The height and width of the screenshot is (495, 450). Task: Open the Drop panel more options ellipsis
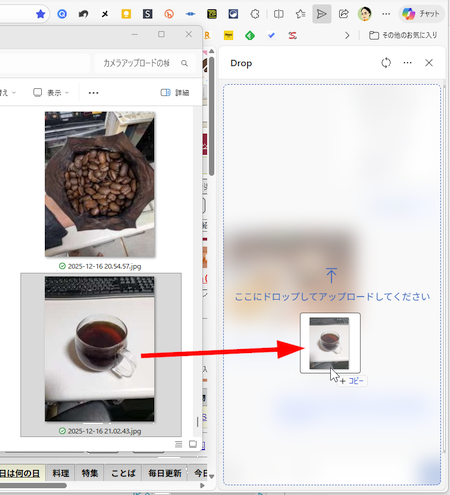[x=407, y=63]
